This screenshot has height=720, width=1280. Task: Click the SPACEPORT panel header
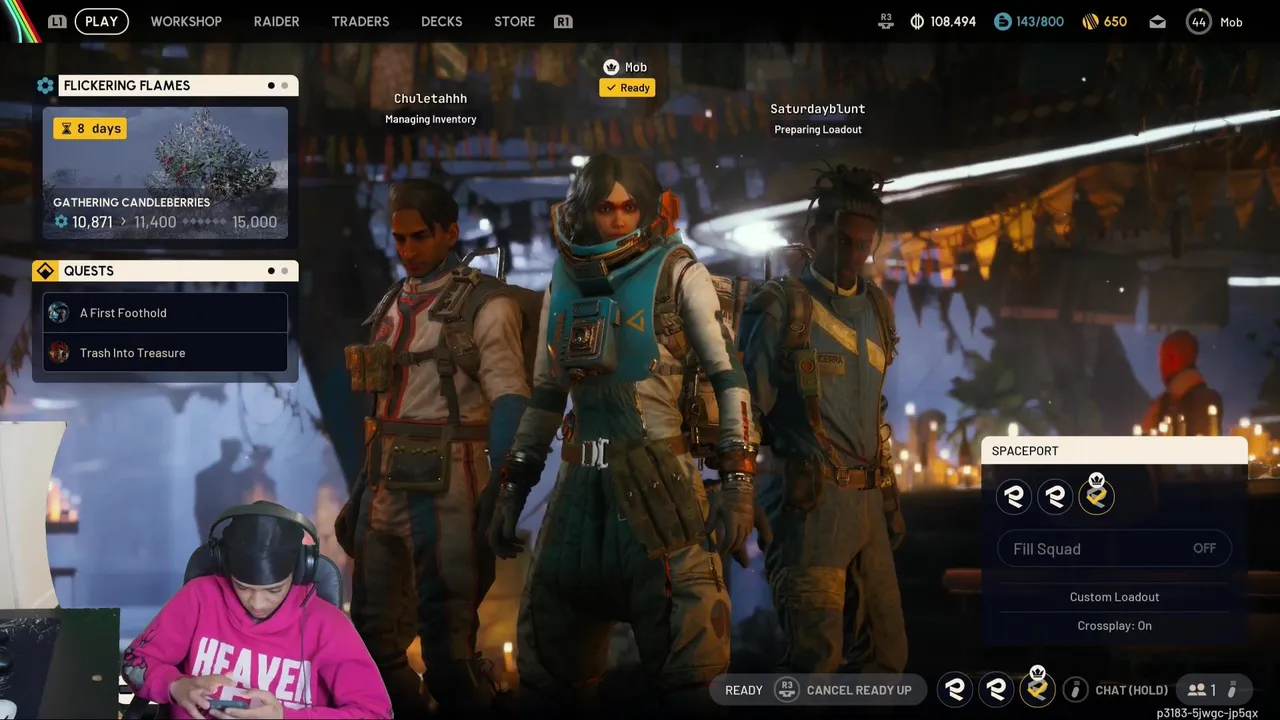point(1114,451)
